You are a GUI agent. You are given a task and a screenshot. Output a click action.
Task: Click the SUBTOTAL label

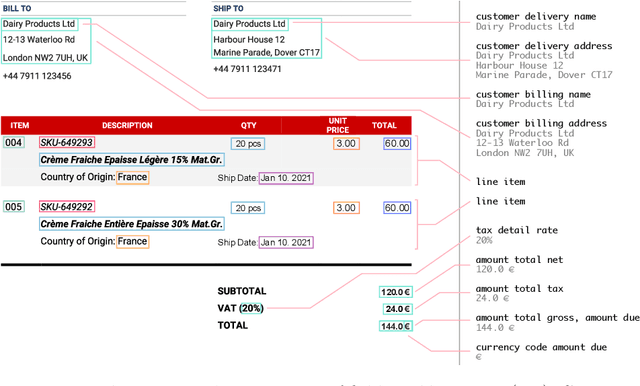(242, 291)
